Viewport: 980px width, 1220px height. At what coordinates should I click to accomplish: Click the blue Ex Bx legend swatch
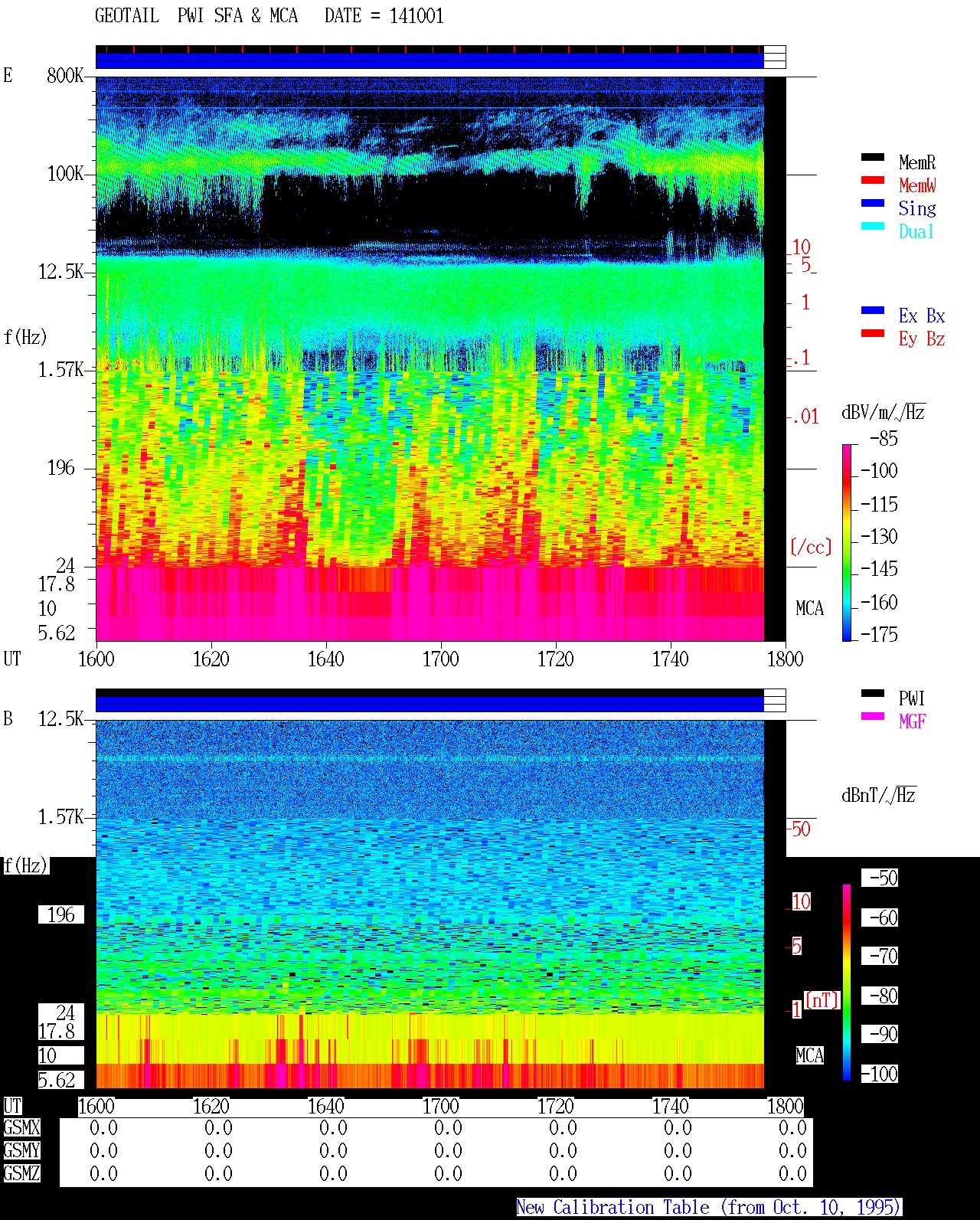(x=873, y=311)
